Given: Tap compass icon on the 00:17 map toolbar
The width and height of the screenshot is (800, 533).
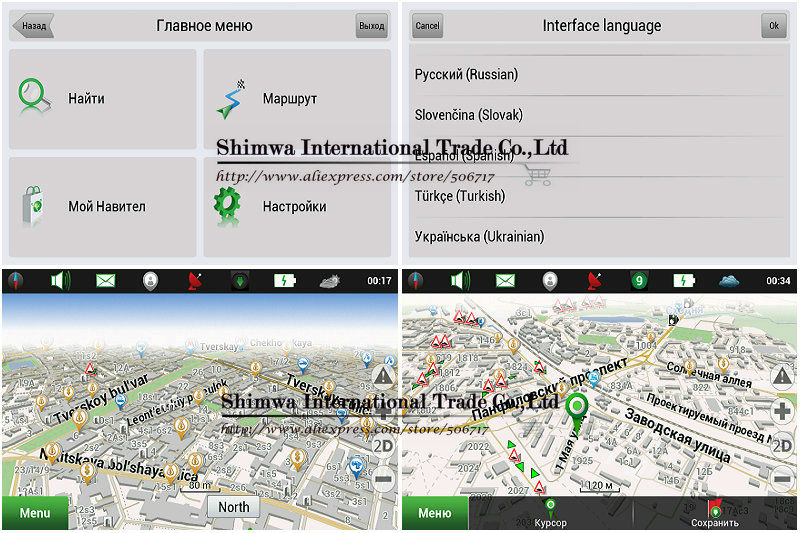Looking at the screenshot, I should point(16,281).
